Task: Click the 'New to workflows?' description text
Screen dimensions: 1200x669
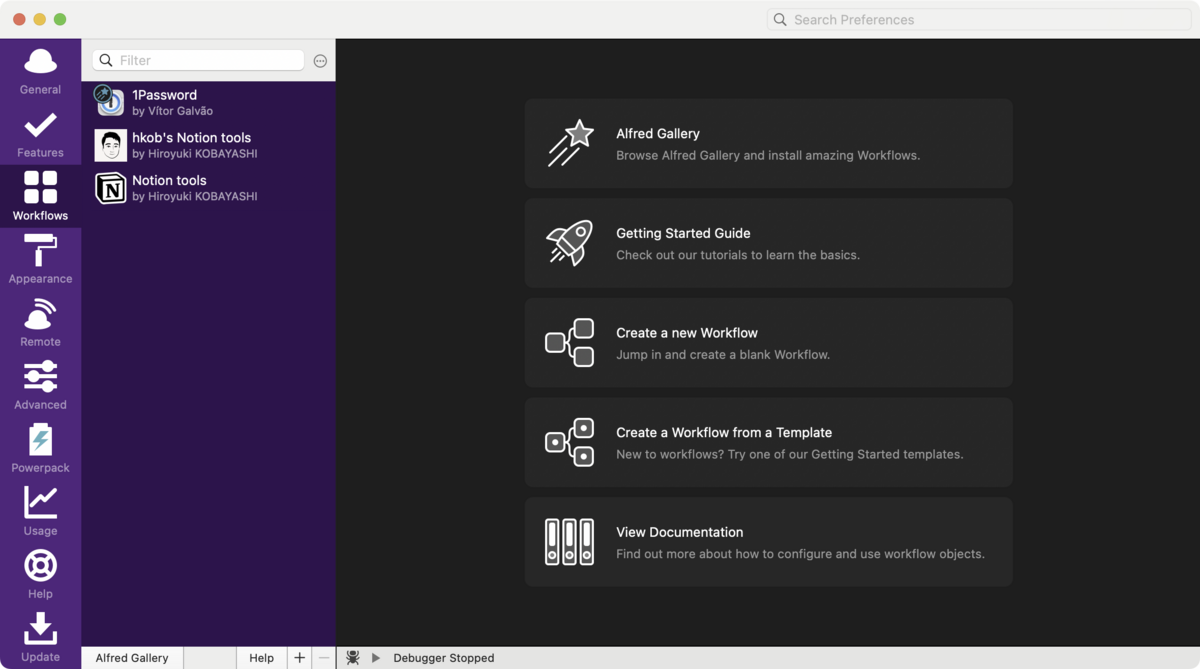Action: coord(790,454)
